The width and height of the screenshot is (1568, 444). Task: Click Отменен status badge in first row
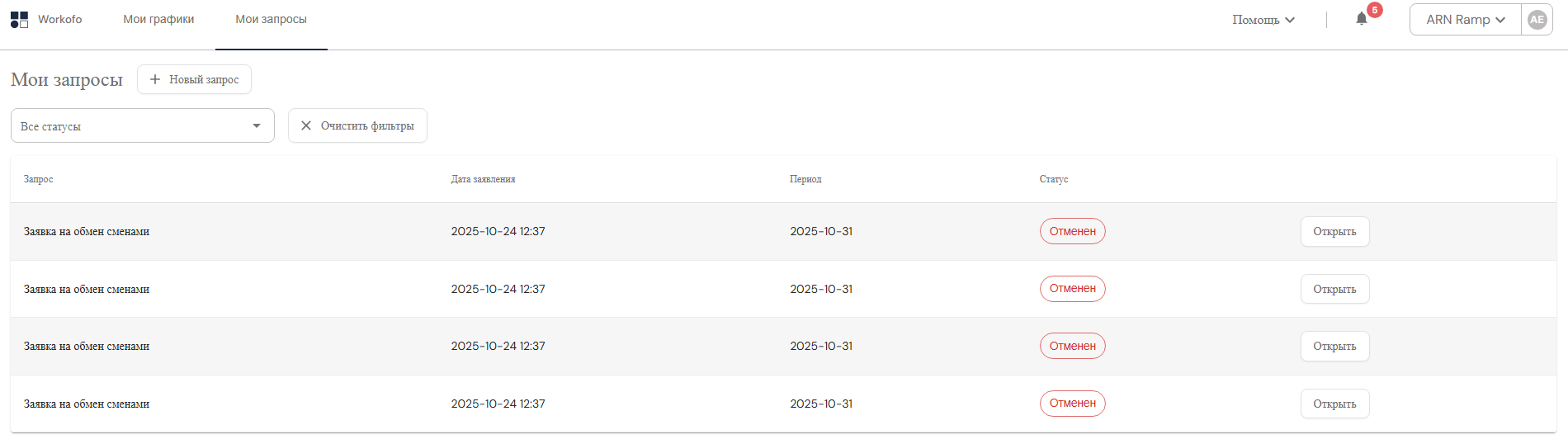click(1072, 232)
